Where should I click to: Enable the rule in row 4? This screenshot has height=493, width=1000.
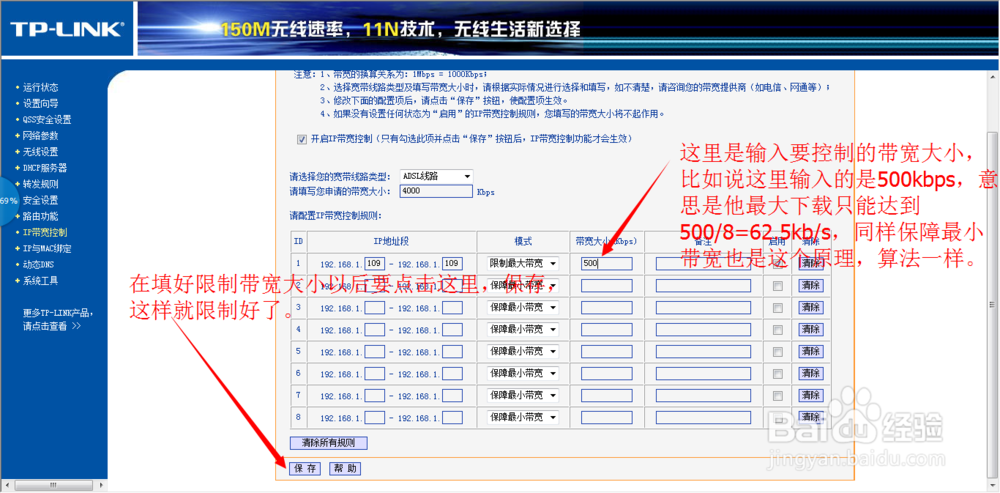click(777, 330)
